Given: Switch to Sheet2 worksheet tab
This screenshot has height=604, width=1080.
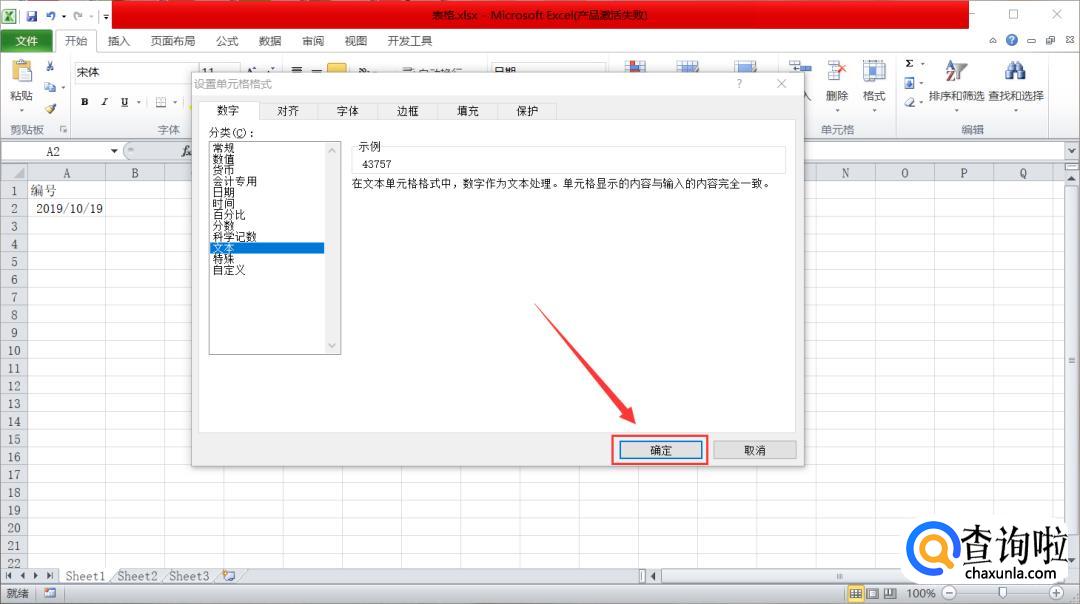Looking at the screenshot, I should 137,576.
